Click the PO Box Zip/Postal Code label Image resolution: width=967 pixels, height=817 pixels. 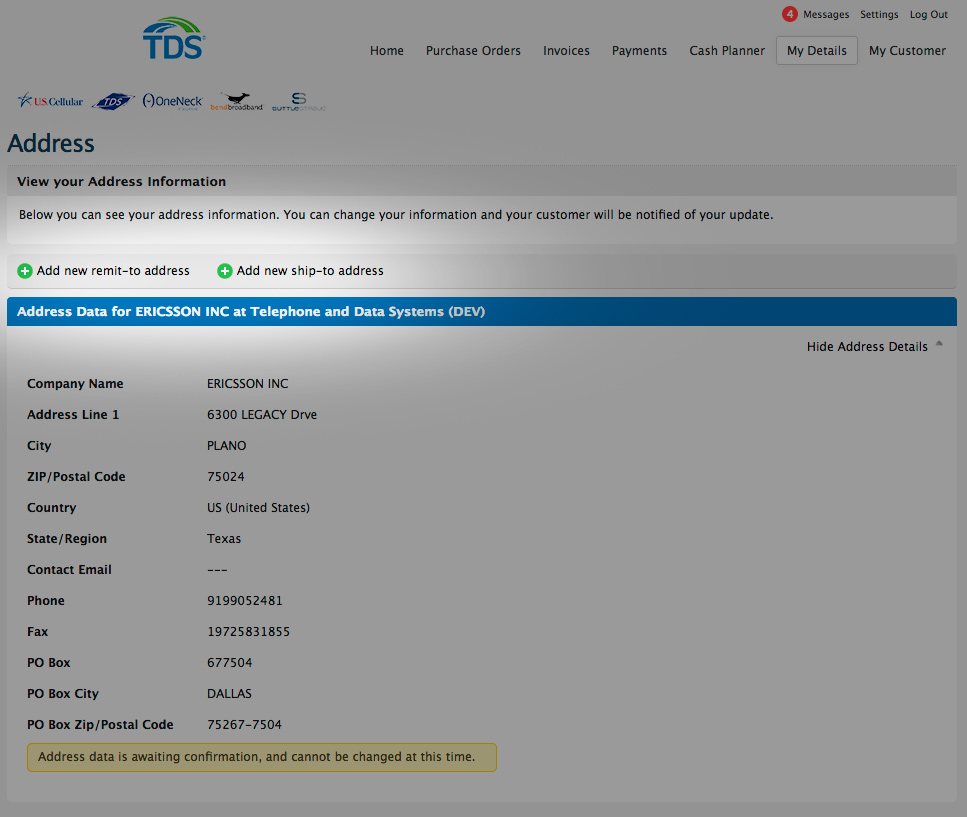[x=100, y=725]
